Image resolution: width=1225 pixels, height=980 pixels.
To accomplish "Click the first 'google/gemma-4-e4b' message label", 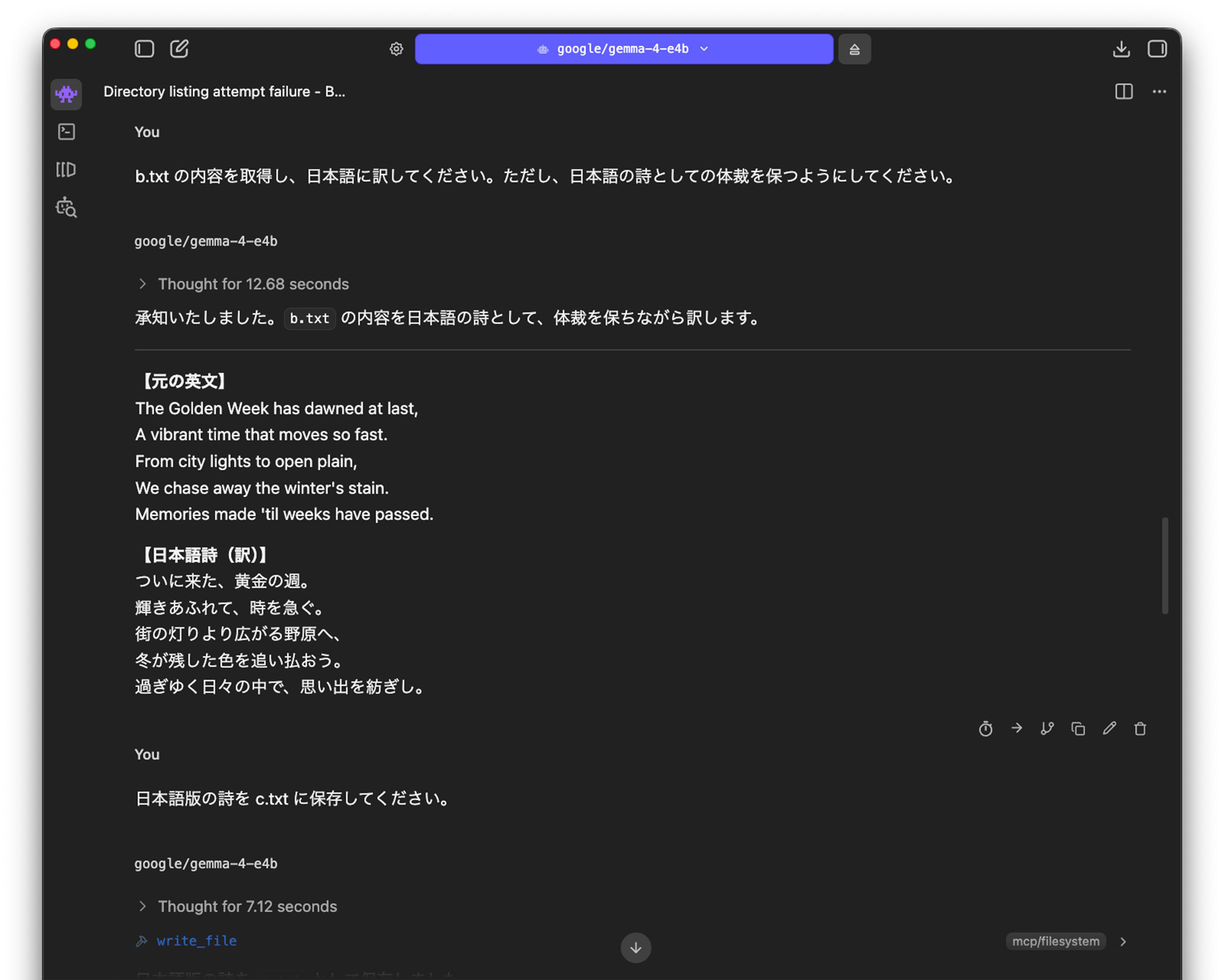I will pos(206,241).
